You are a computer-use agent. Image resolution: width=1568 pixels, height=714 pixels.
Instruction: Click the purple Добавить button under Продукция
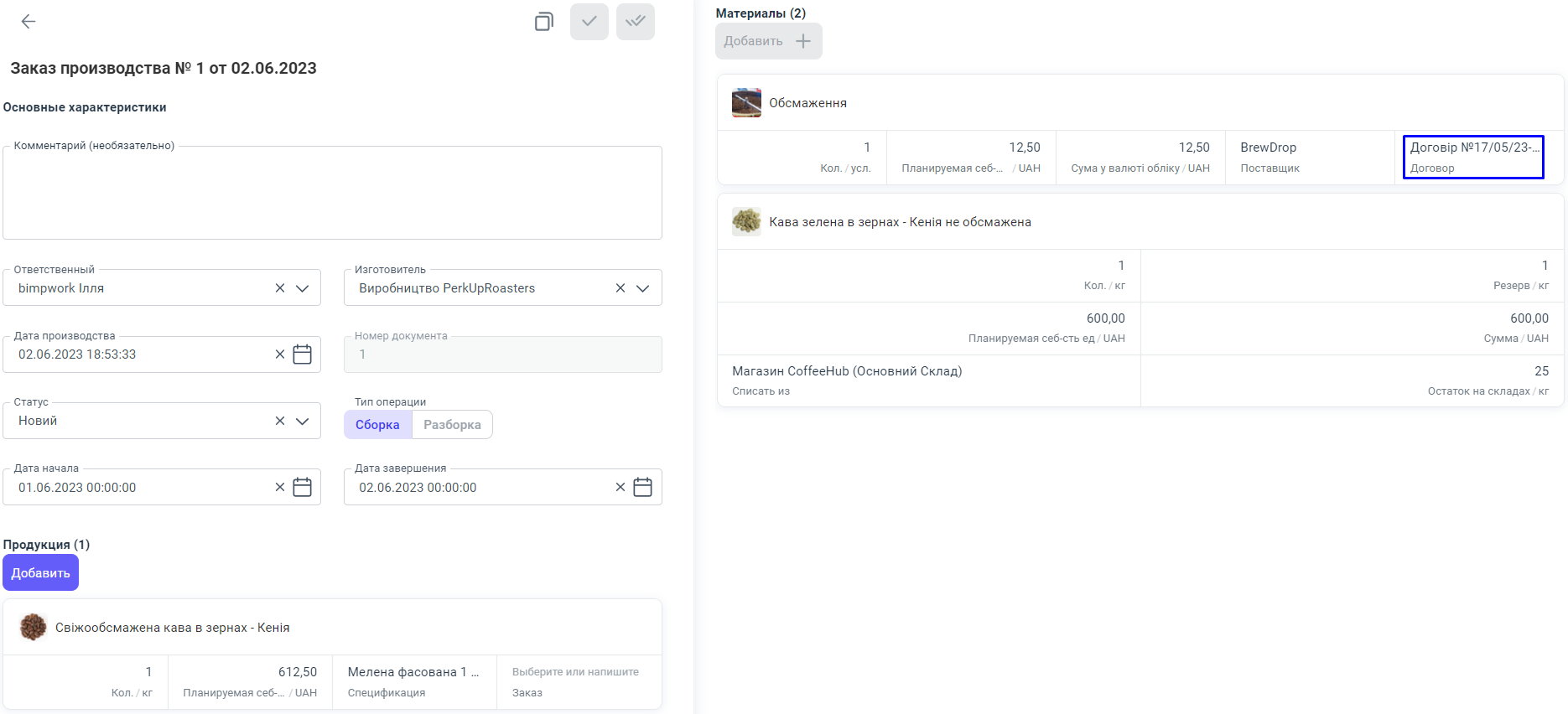(40, 573)
